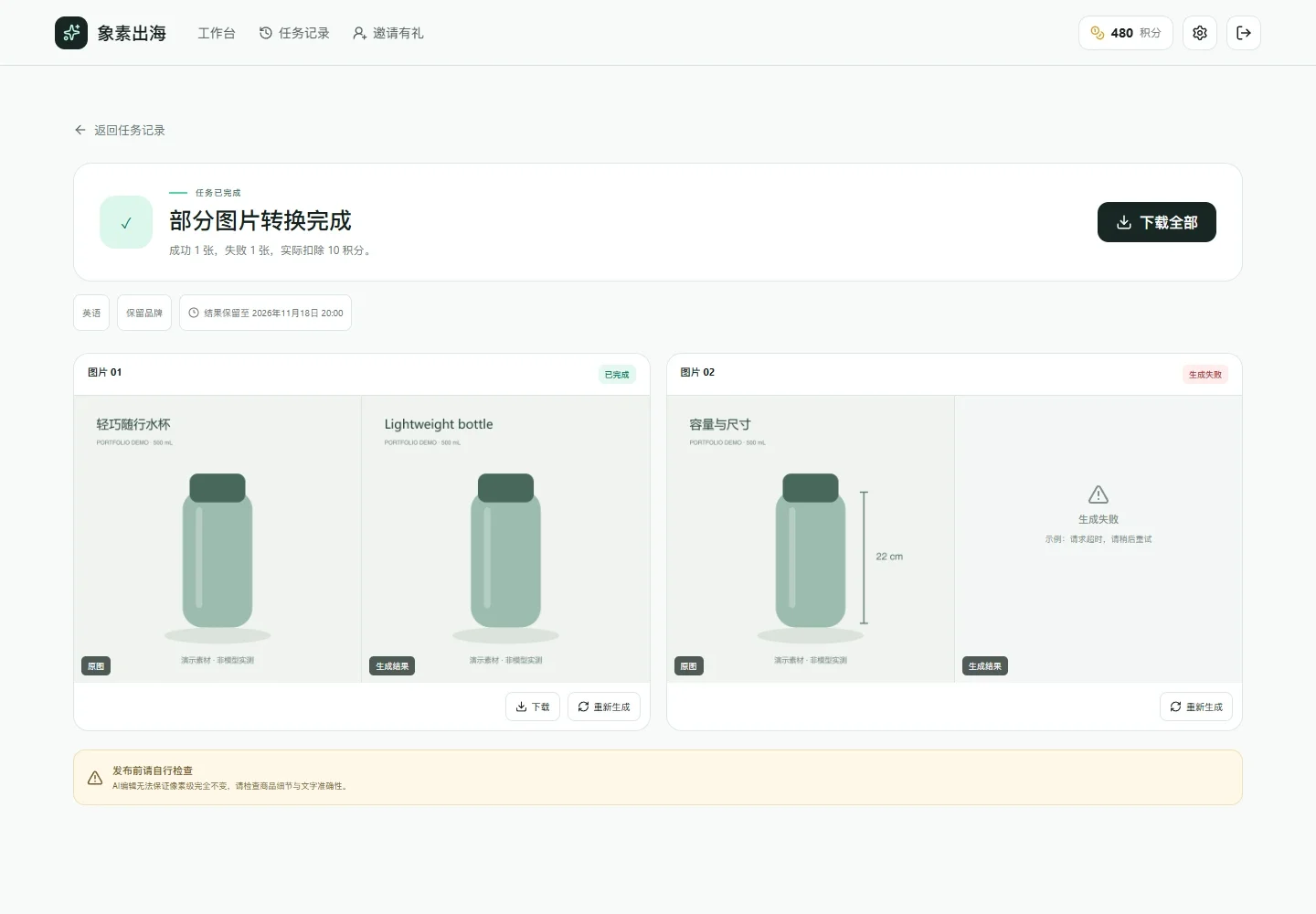Click the 图片 02 card title

click(697, 372)
